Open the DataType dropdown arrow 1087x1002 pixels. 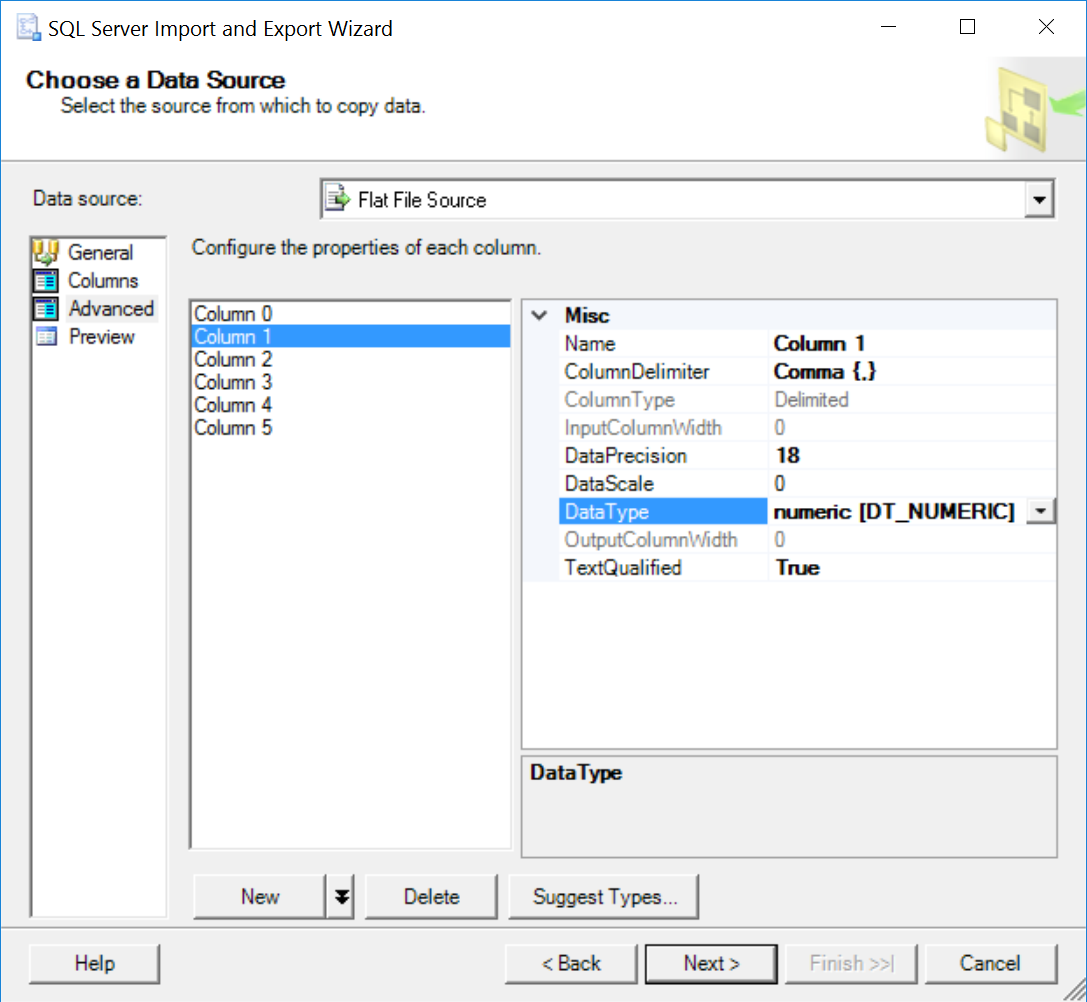(1041, 512)
